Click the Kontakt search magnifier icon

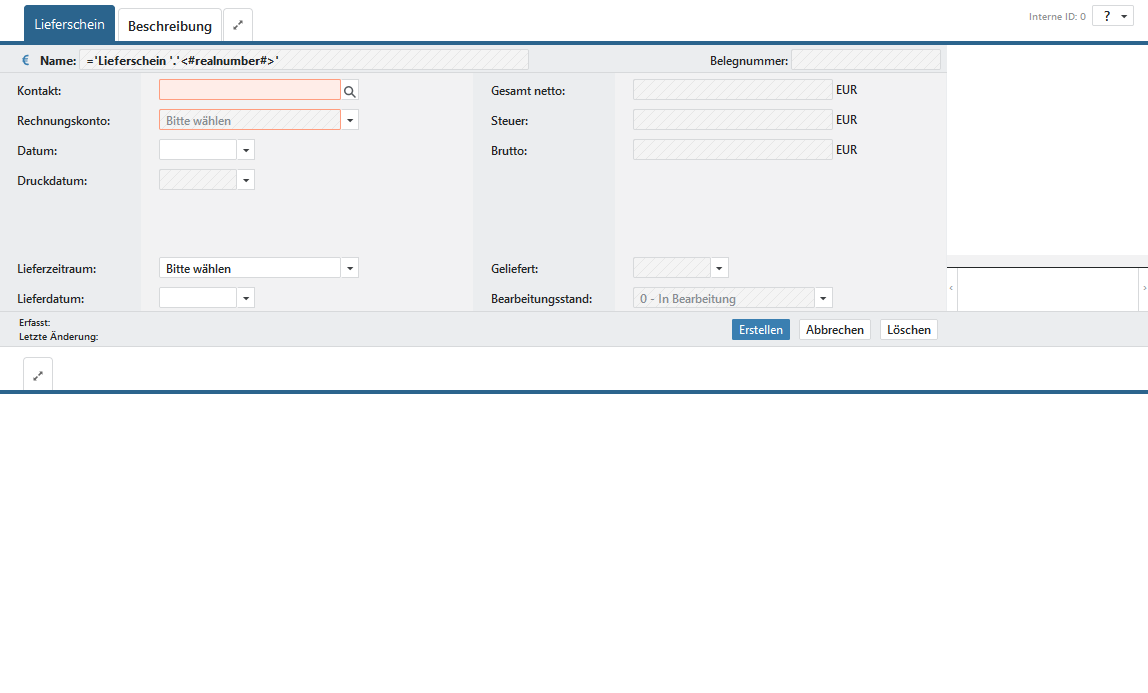[350, 91]
